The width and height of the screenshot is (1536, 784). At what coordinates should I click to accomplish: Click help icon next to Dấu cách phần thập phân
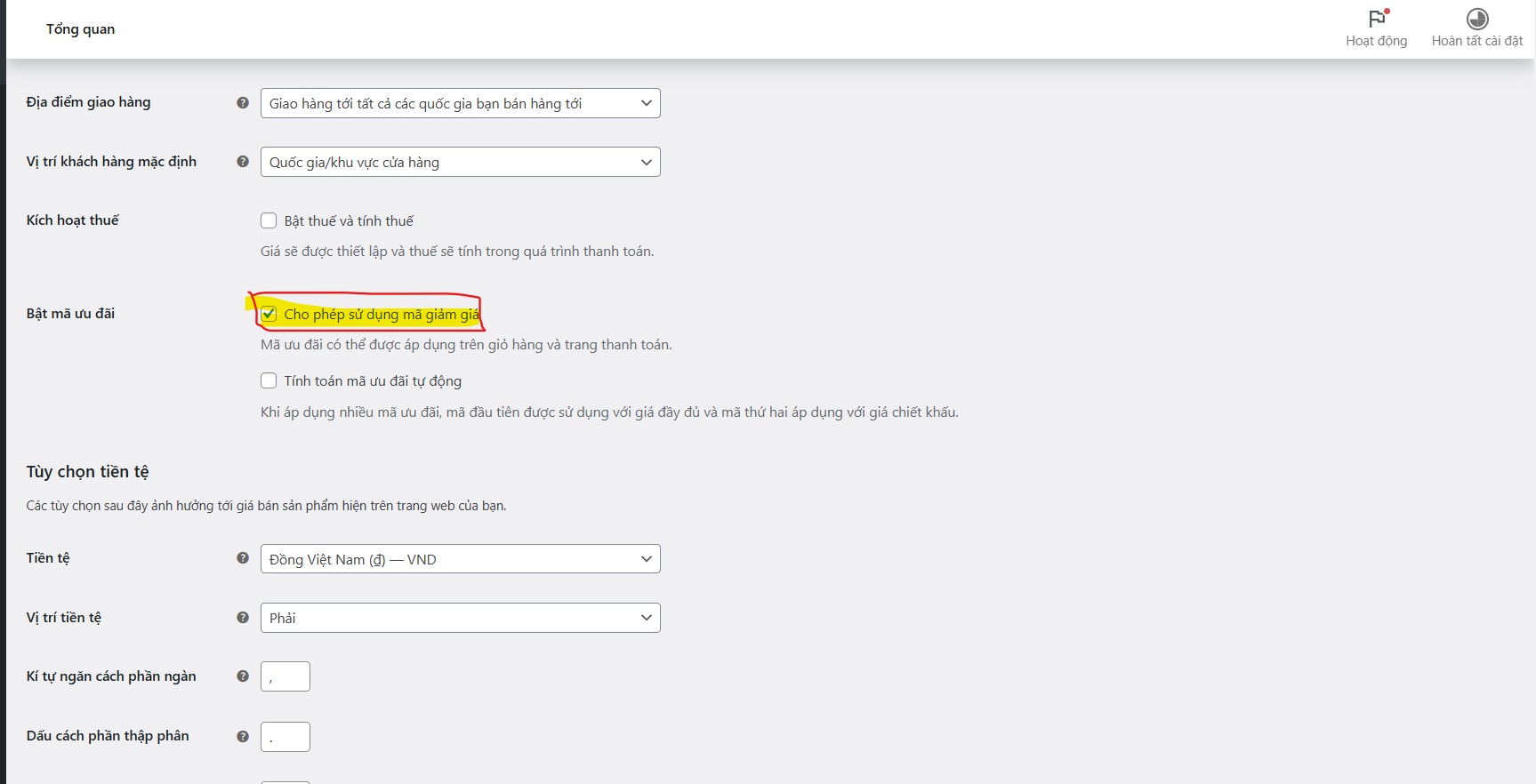point(243,736)
